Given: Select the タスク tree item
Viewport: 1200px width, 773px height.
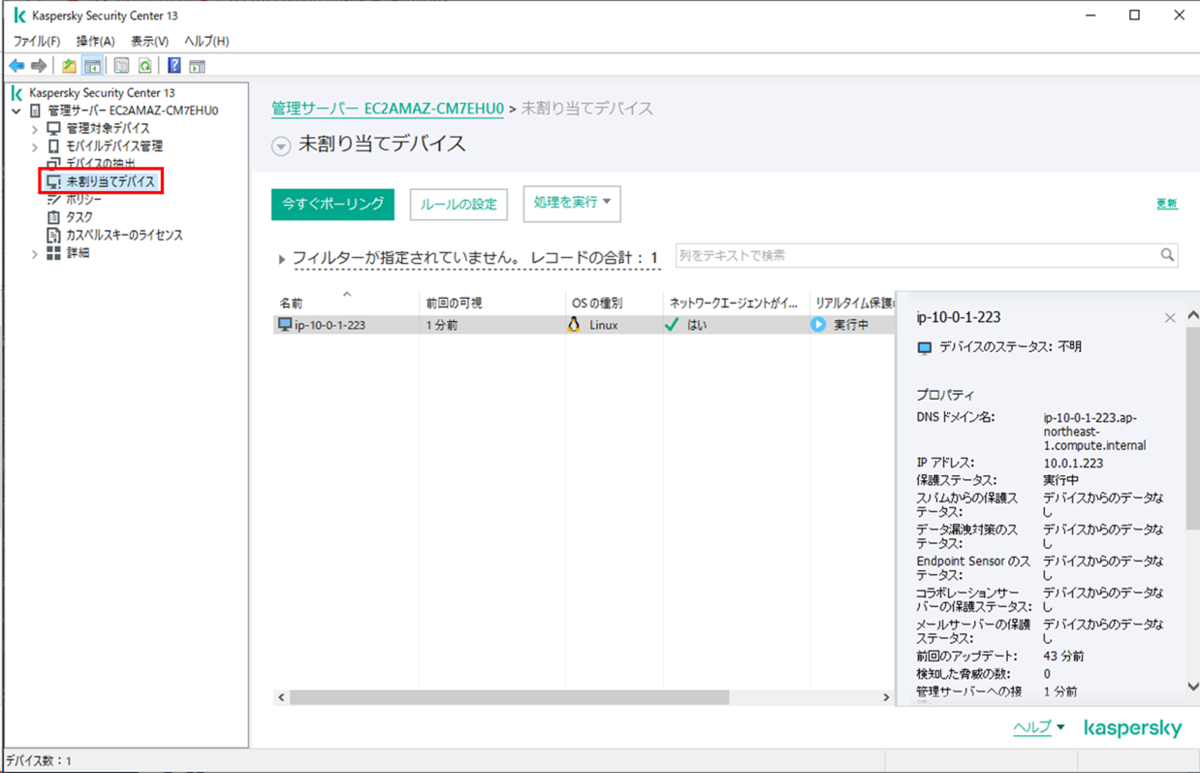Looking at the screenshot, I should coord(80,217).
